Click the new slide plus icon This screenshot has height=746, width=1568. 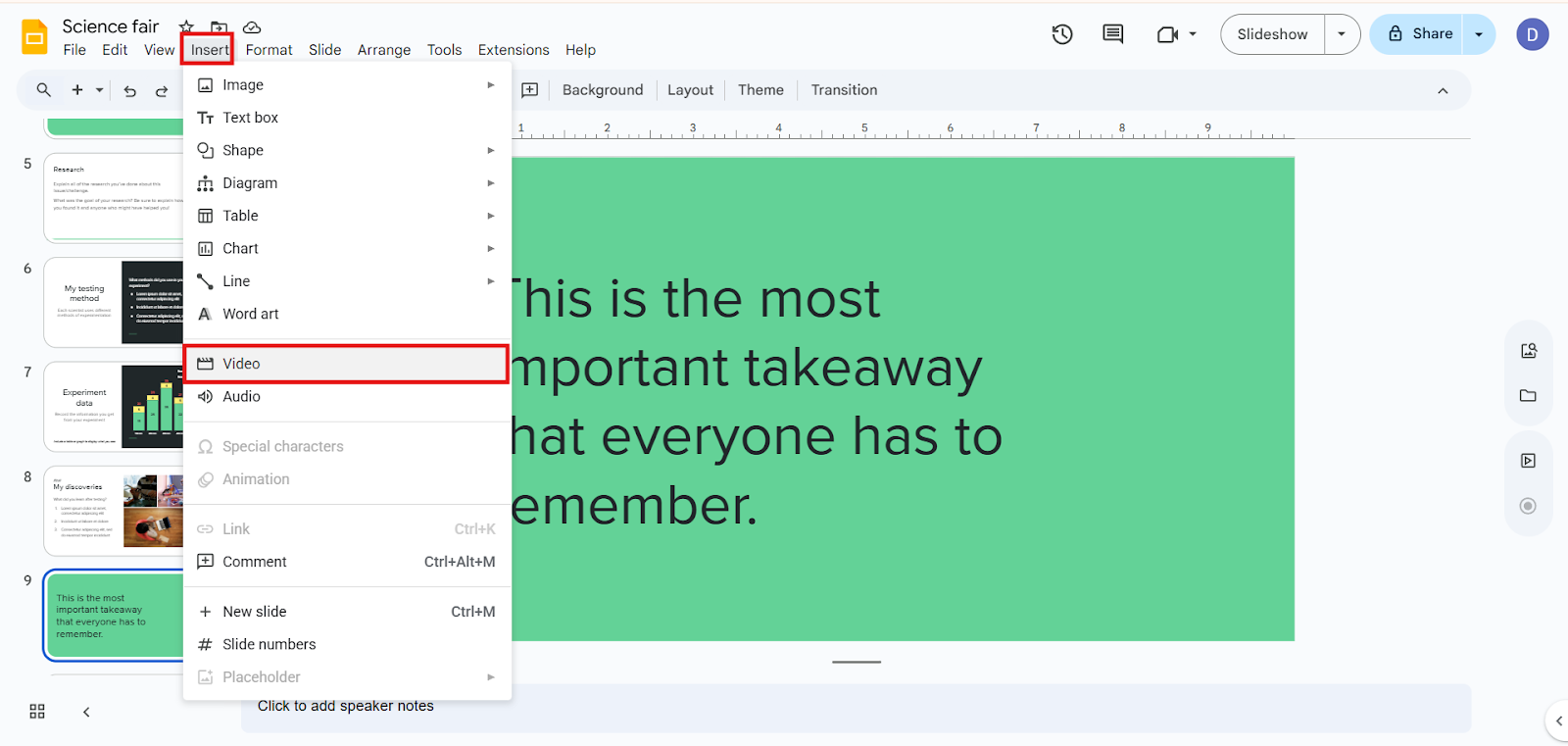77,90
